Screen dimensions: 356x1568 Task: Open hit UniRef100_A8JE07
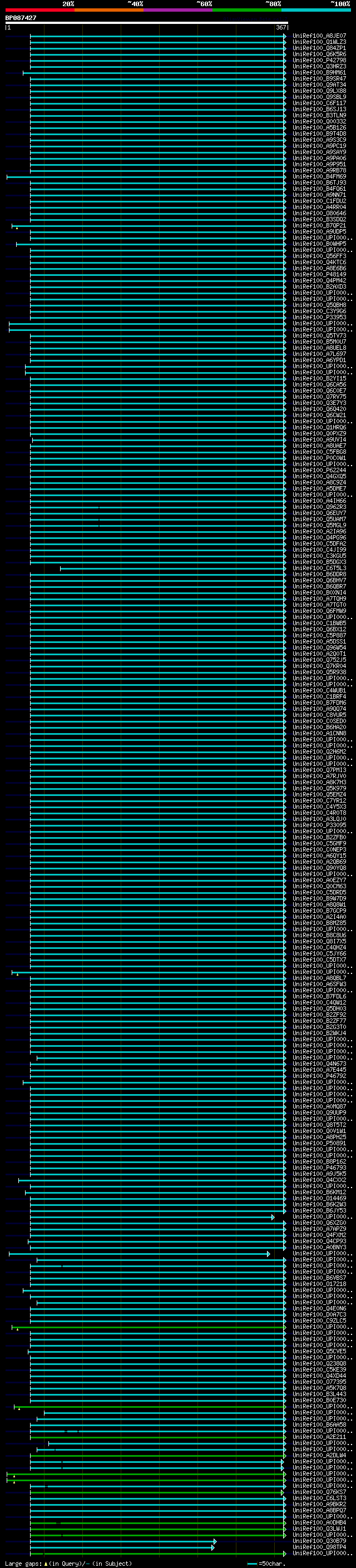click(319, 36)
